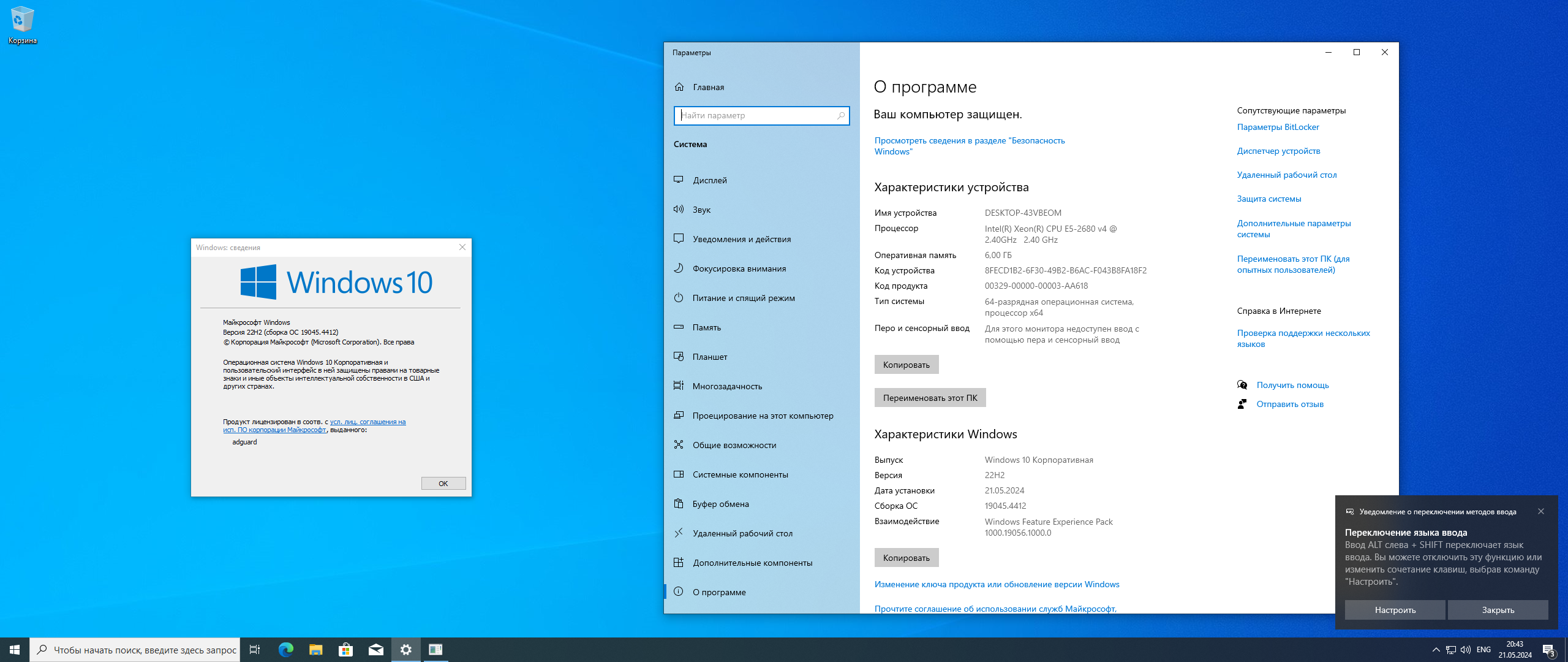Image resolution: width=1568 pixels, height=662 pixels.
Task: Open the Home (Главная) settings page
Action: 708,87
